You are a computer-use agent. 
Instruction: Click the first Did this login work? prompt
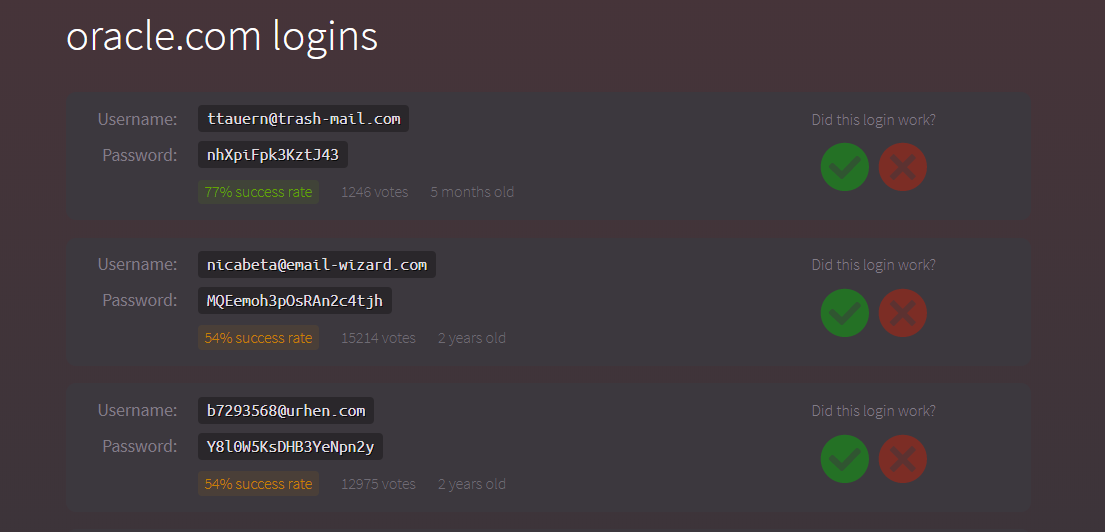[873, 120]
